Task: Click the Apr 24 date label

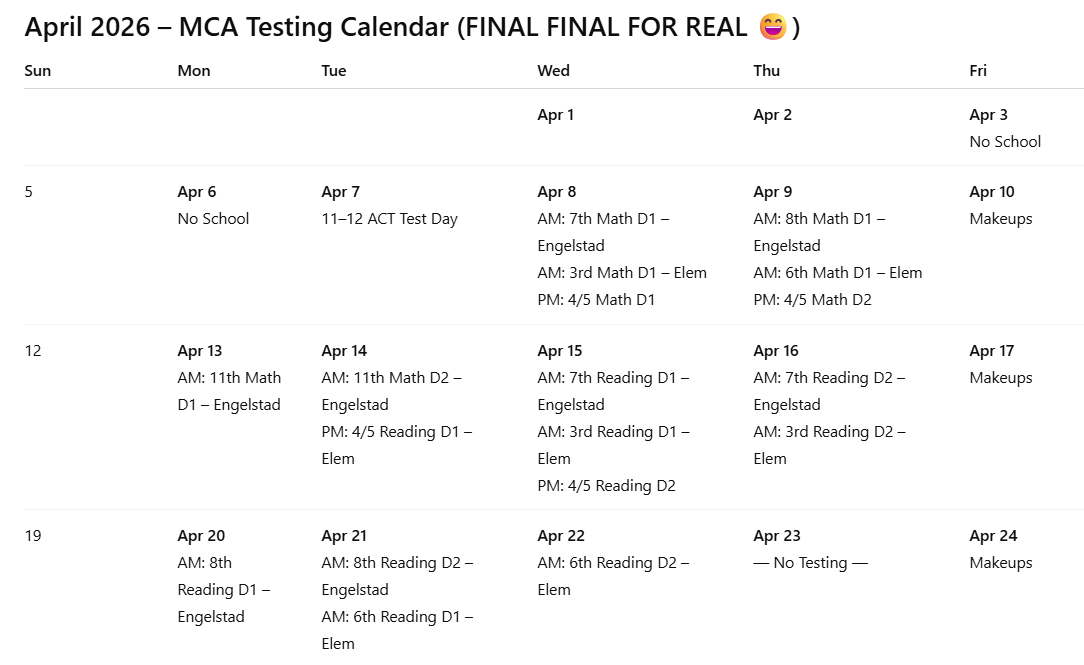Action: point(993,536)
